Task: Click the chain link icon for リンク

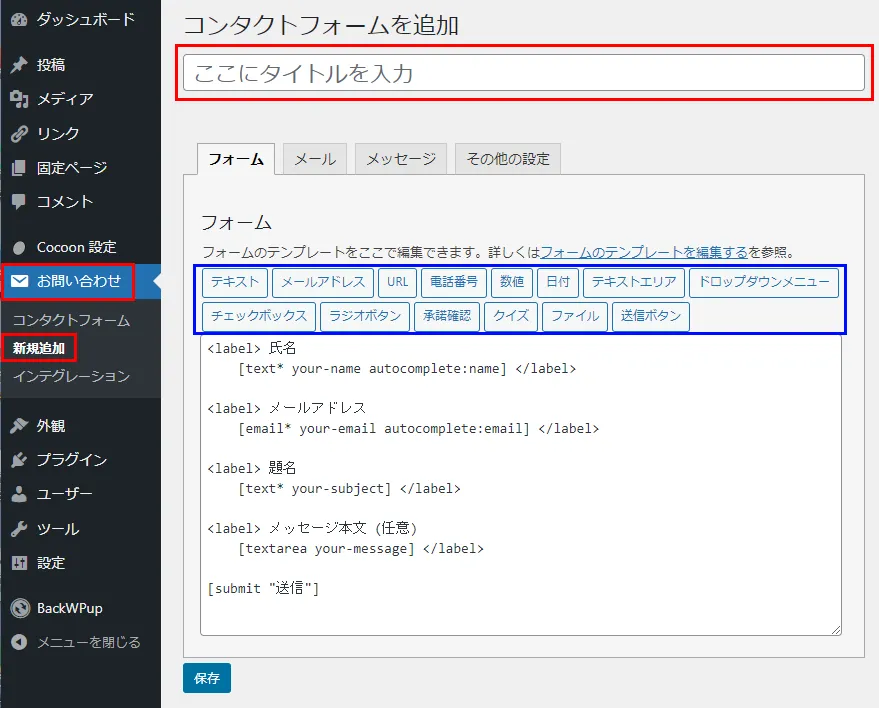Action: pyautogui.click(x=19, y=134)
